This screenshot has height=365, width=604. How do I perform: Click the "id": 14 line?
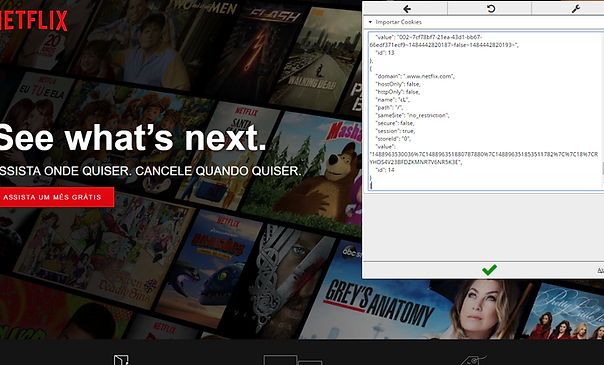(x=385, y=170)
